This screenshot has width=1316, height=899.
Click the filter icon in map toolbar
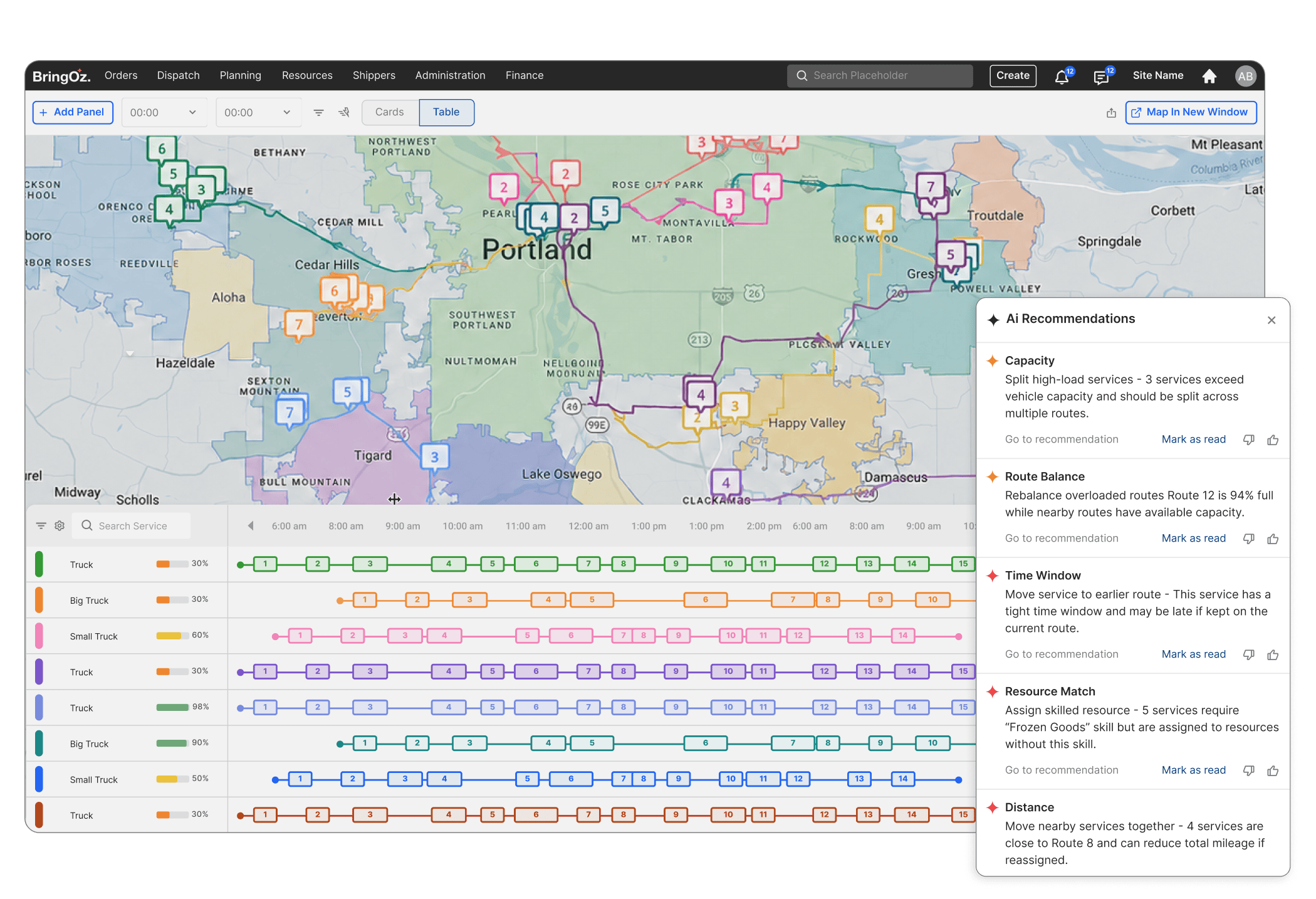318,112
